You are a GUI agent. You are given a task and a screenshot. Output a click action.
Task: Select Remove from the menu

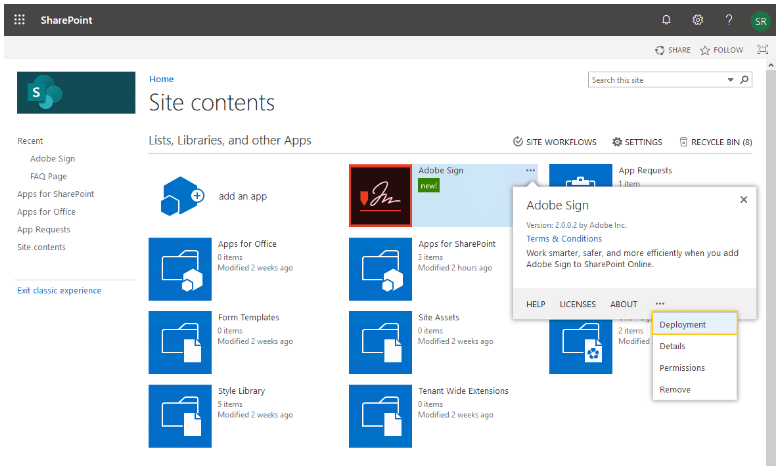pyautogui.click(x=695, y=390)
